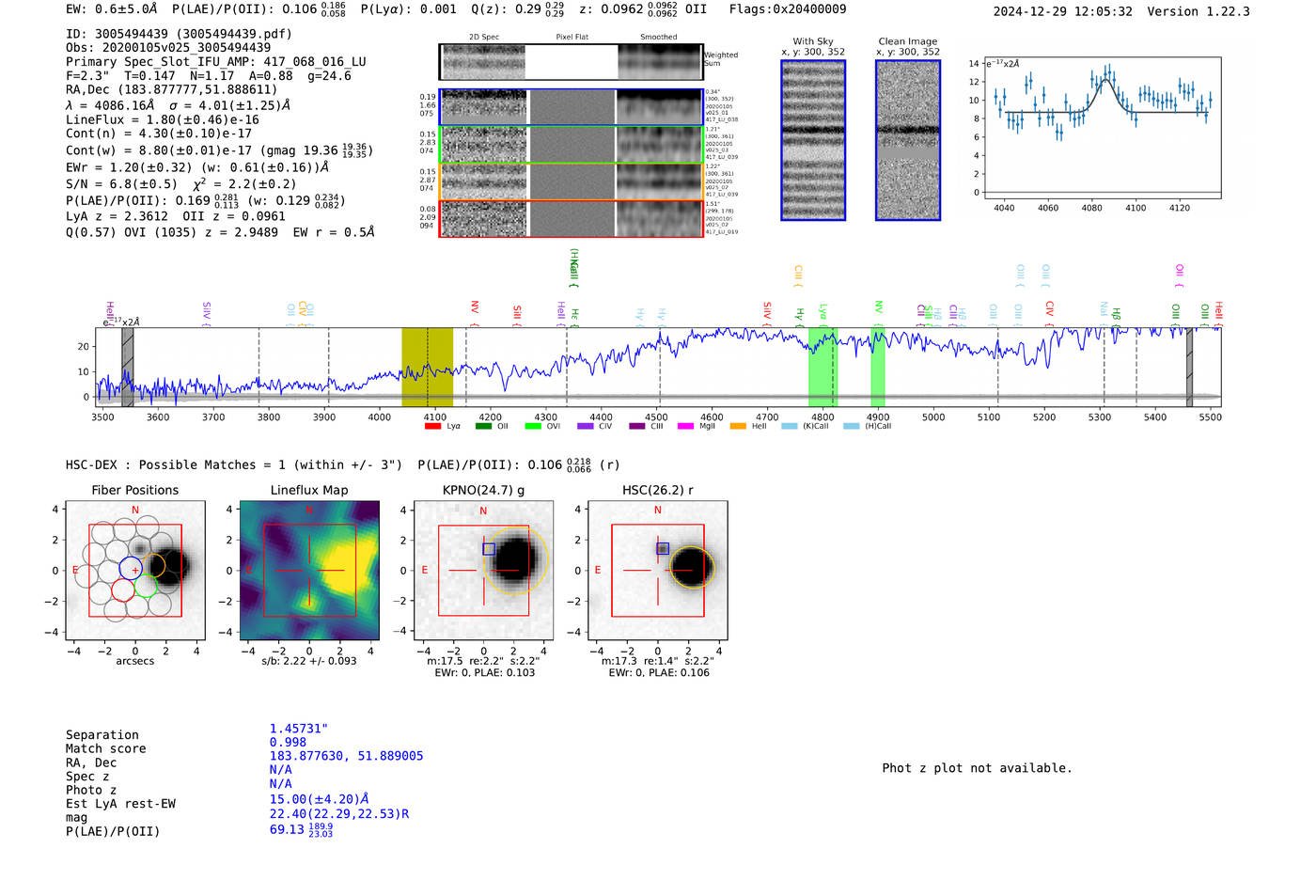Click the (K)CaII legend swatch

pos(789,426)
